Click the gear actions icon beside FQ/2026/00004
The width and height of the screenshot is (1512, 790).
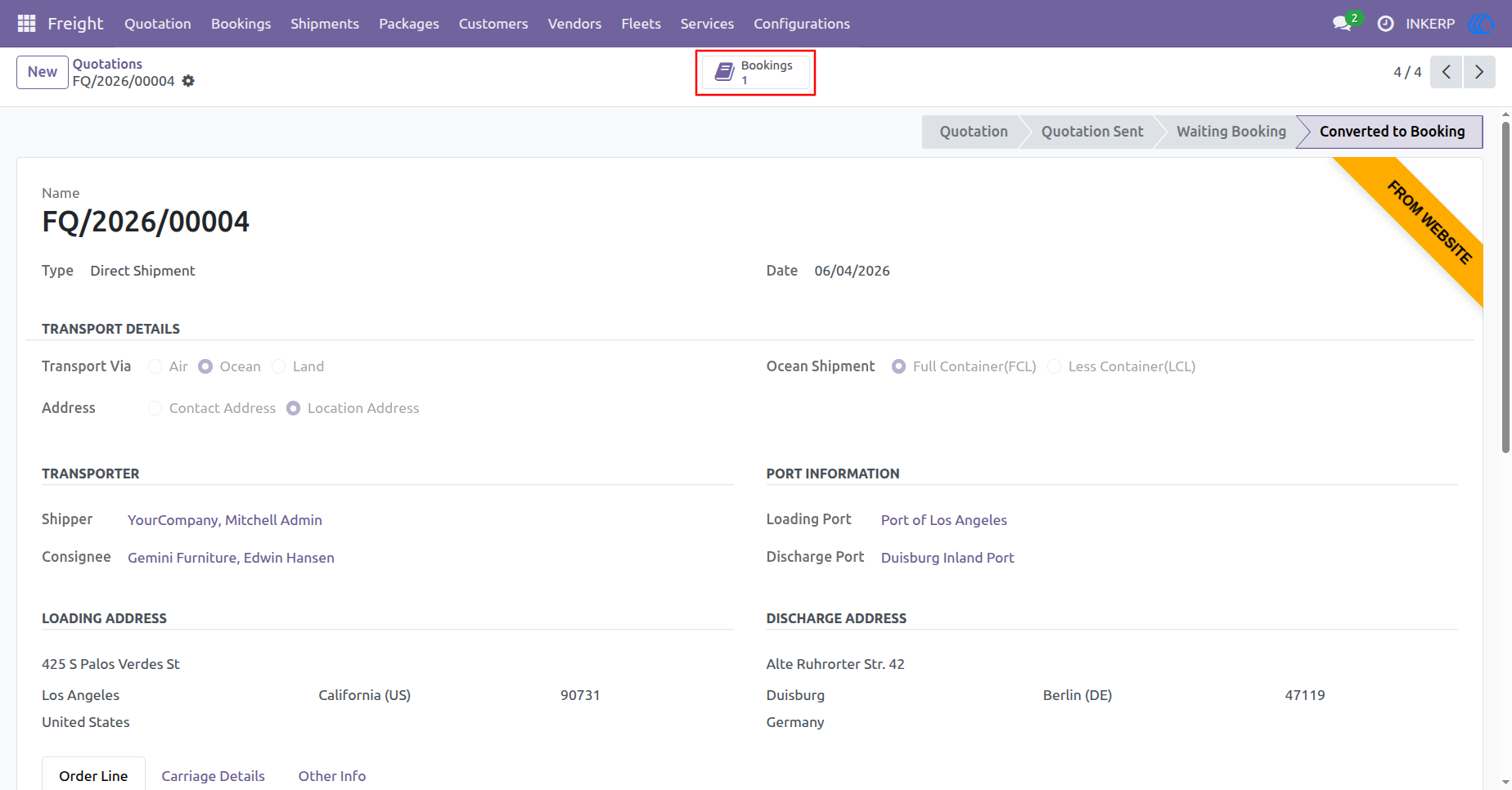188,81
